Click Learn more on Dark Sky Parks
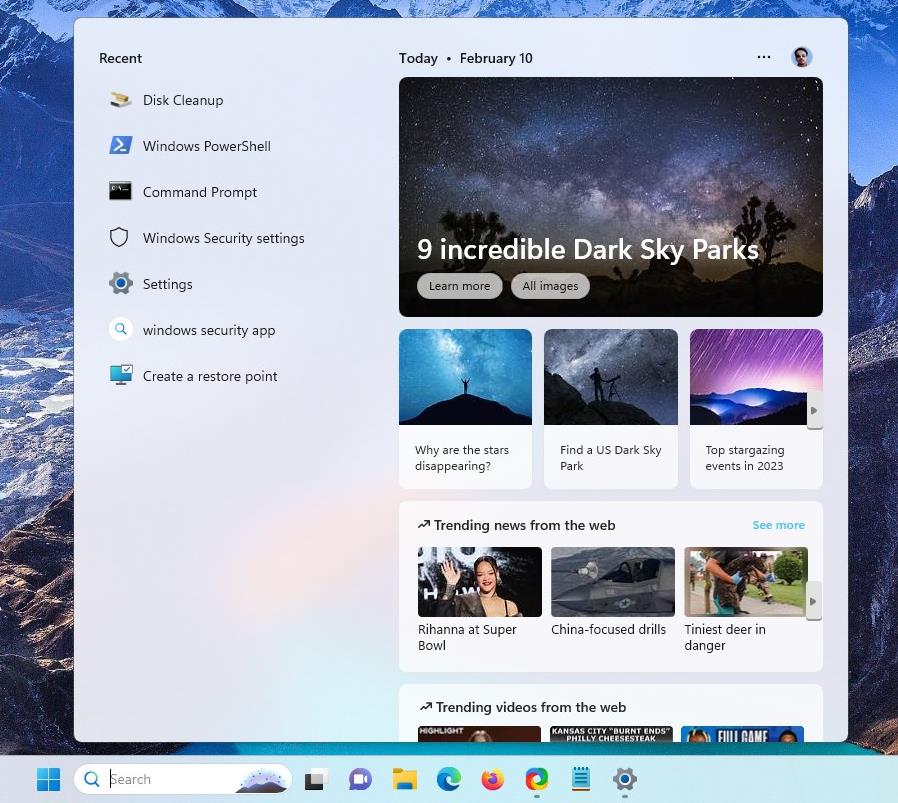Image resolution: width=898 pixels, height=803 pixels. pos(459,286)
